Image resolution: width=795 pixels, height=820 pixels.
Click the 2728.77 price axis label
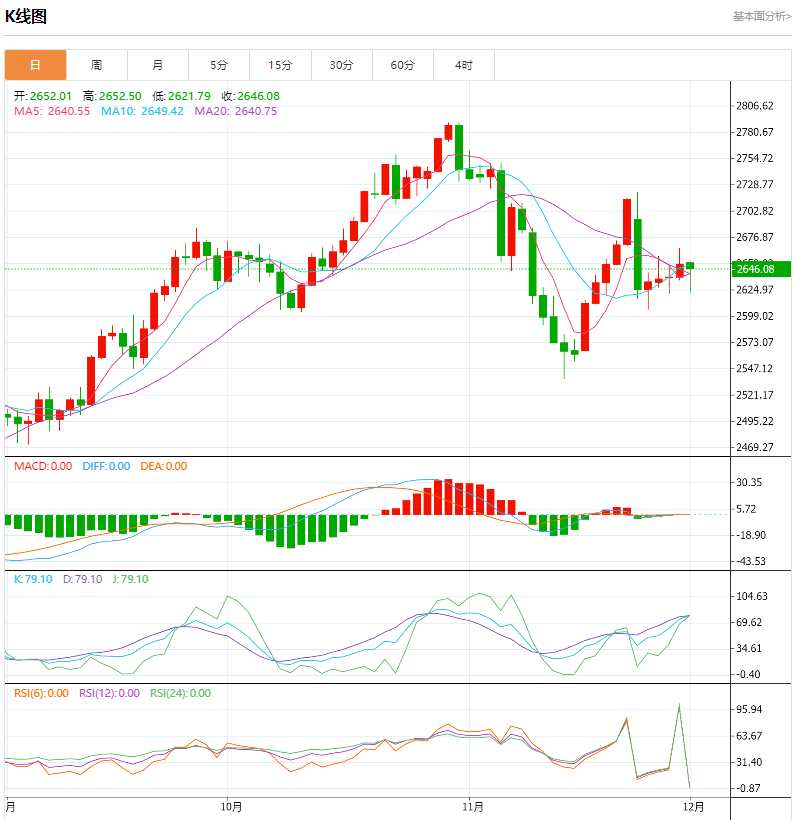click(754, 184)
